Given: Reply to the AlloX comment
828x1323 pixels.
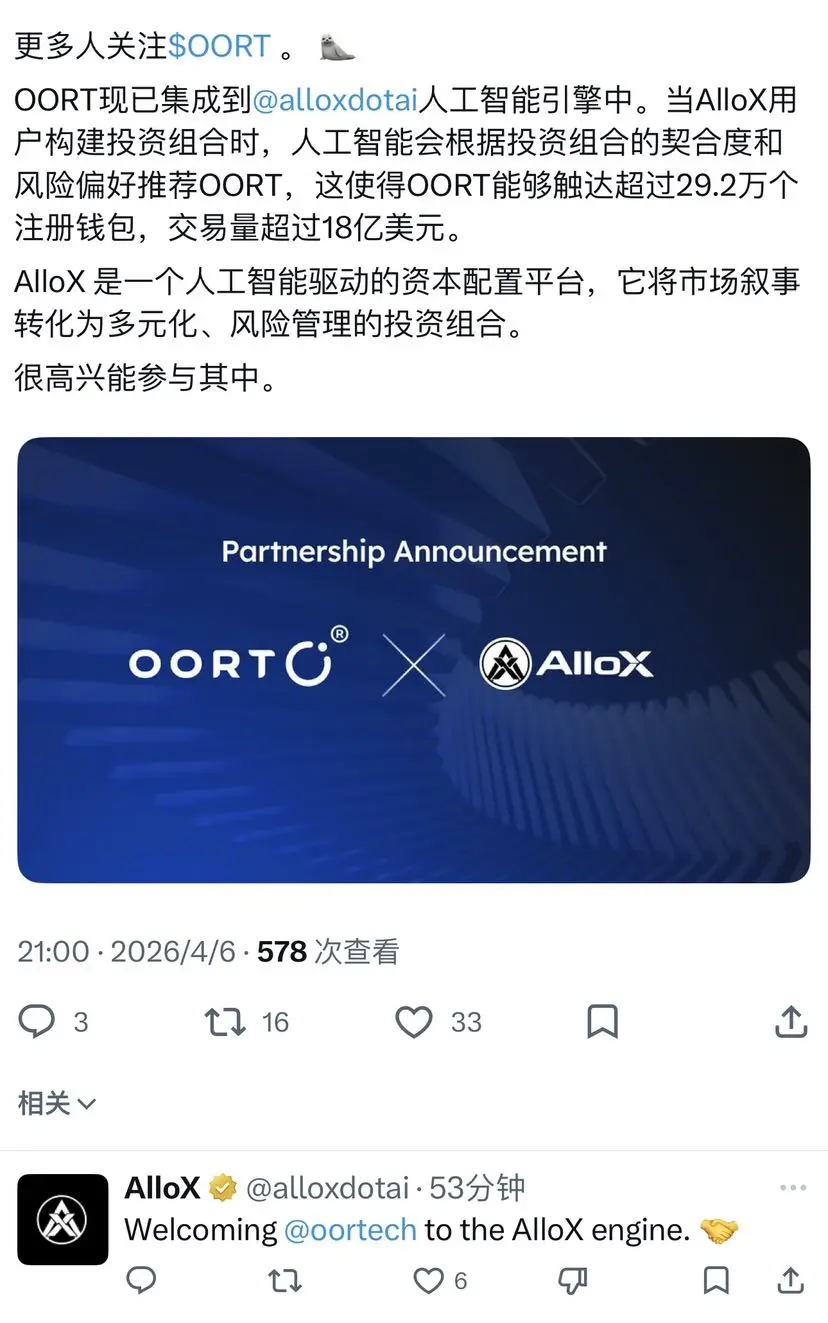Looking at the screenshot, I should click(142, 1280).
